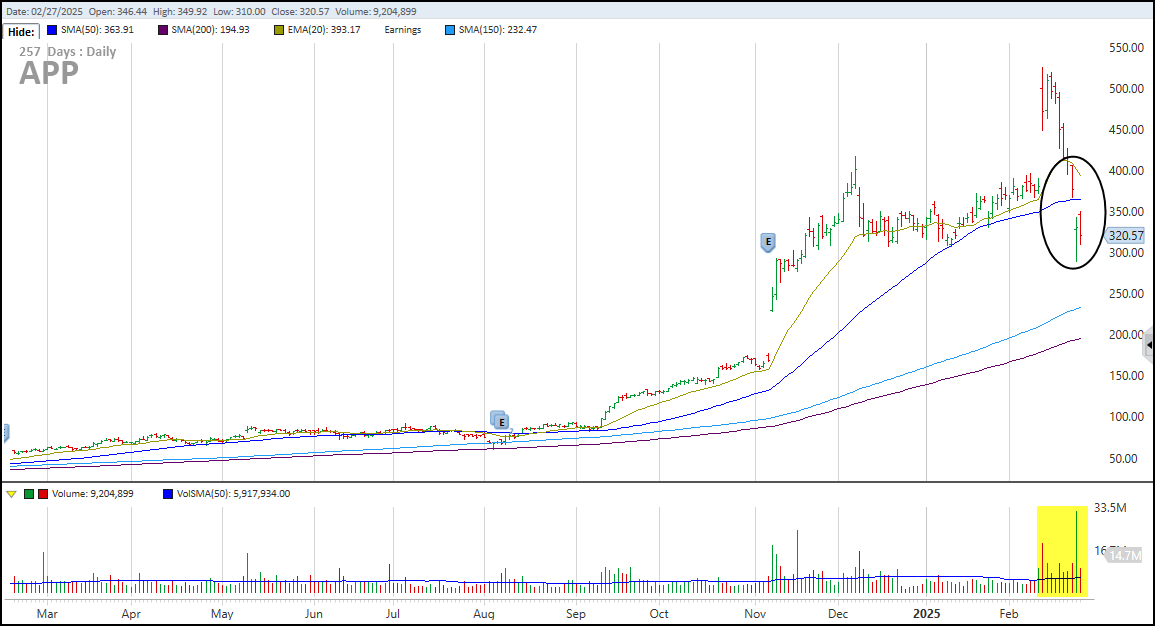Click the August earnings E marker
This screenshot has width=1155, height=626.
pos(501,421)
